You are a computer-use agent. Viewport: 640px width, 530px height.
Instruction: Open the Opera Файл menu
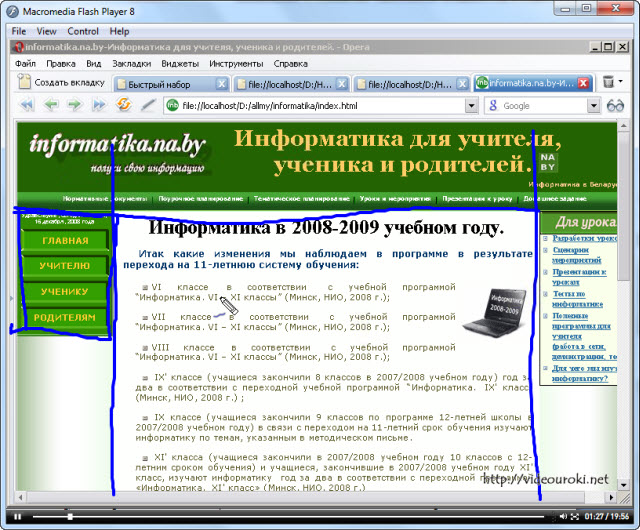pyautogui.click(x=25, y=64)
